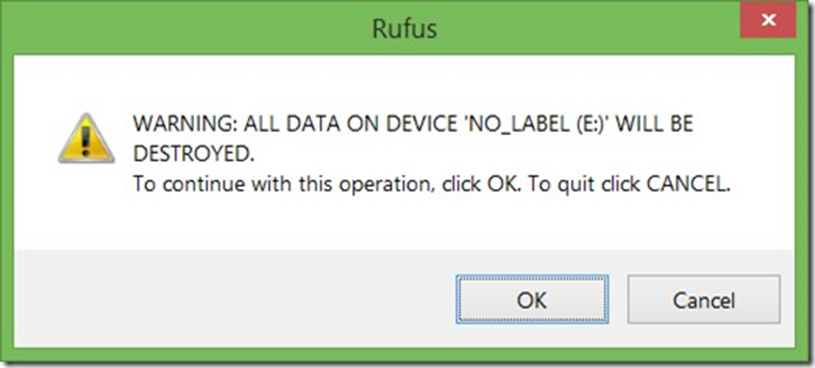Click the yellow warning triangle icon
The width and height of the screenshot is (815, 368).
(x=86, y=138)
